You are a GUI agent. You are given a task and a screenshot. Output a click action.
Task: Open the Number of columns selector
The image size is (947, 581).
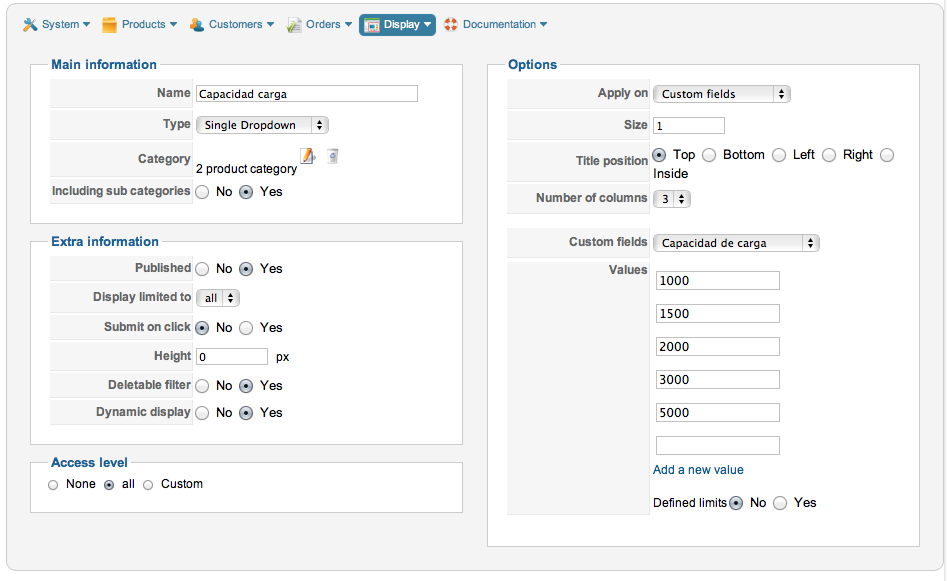[672, 199]
